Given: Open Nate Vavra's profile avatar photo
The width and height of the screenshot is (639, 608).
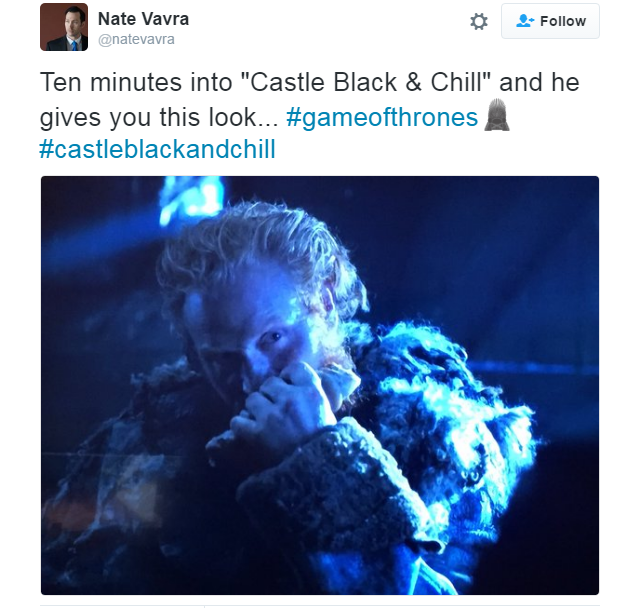Looking at the screenshot, I should (64, 27).
